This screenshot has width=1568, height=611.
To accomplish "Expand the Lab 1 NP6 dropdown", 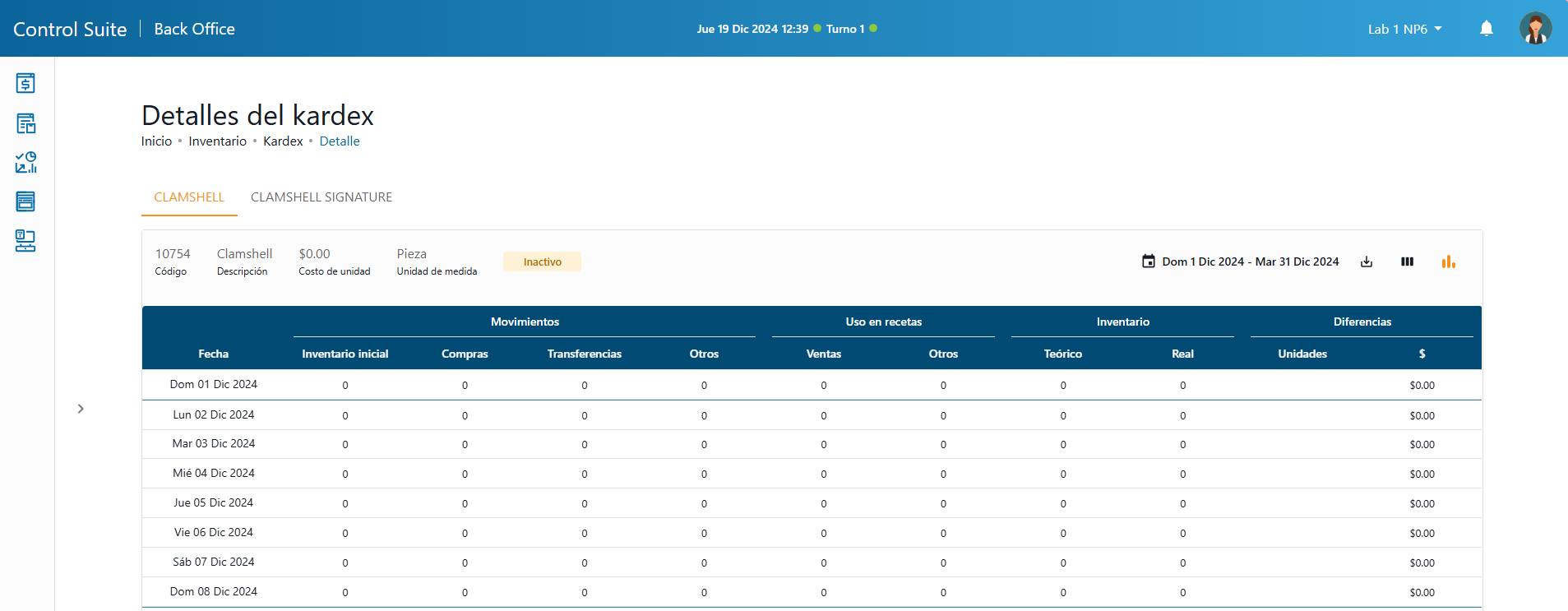I will coord(1404,29).
